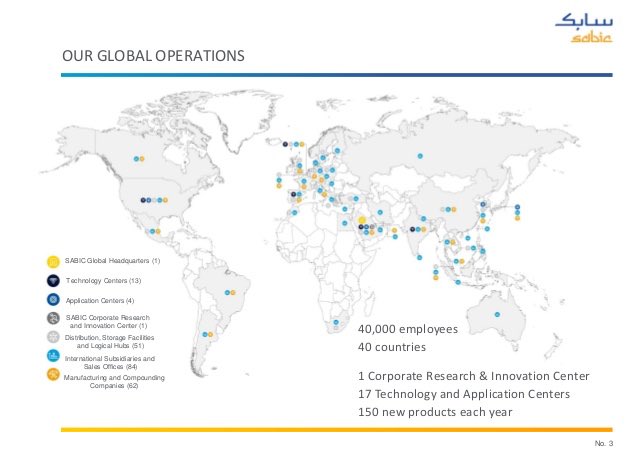Click the blue marker in South Africa
This screenshot has height=456, width=638.
click(336, 322)
